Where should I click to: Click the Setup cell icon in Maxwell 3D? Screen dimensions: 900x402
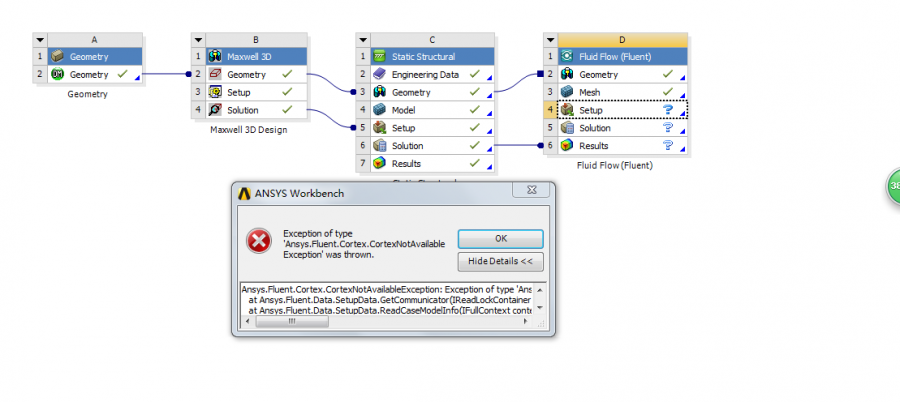215,92
